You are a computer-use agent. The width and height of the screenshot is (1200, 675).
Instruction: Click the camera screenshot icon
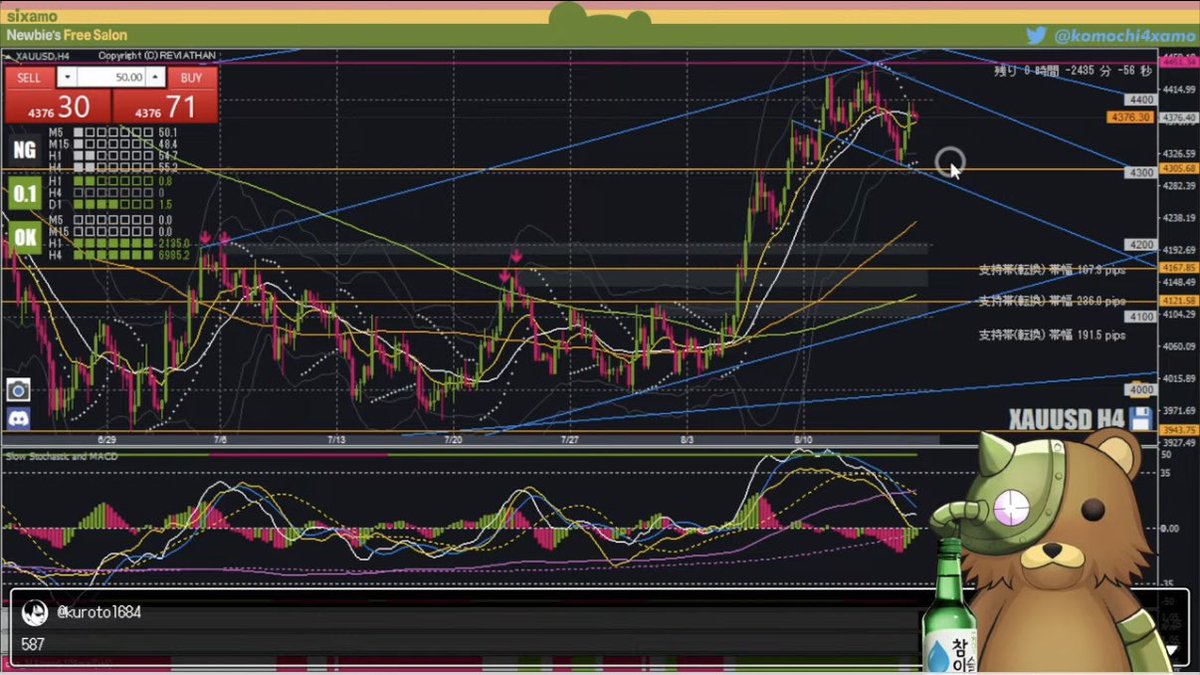point(18,390)
